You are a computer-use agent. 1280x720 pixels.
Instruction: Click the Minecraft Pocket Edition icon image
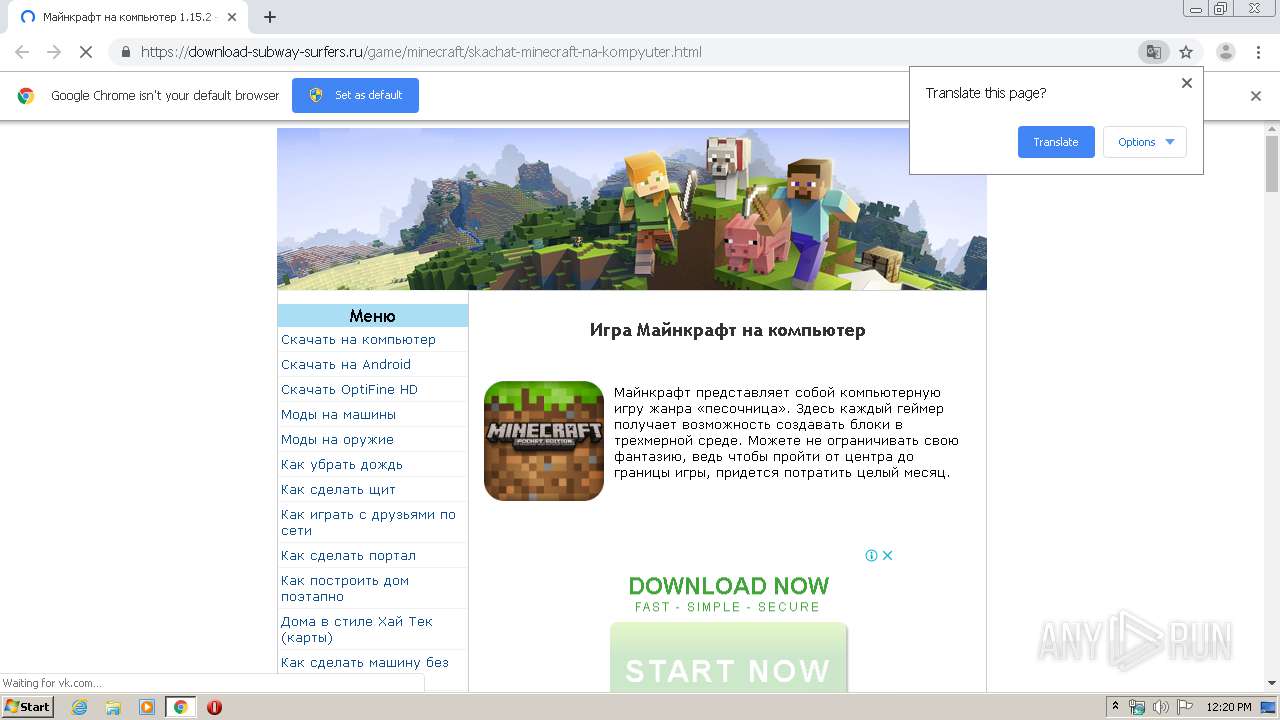point(544,441)
